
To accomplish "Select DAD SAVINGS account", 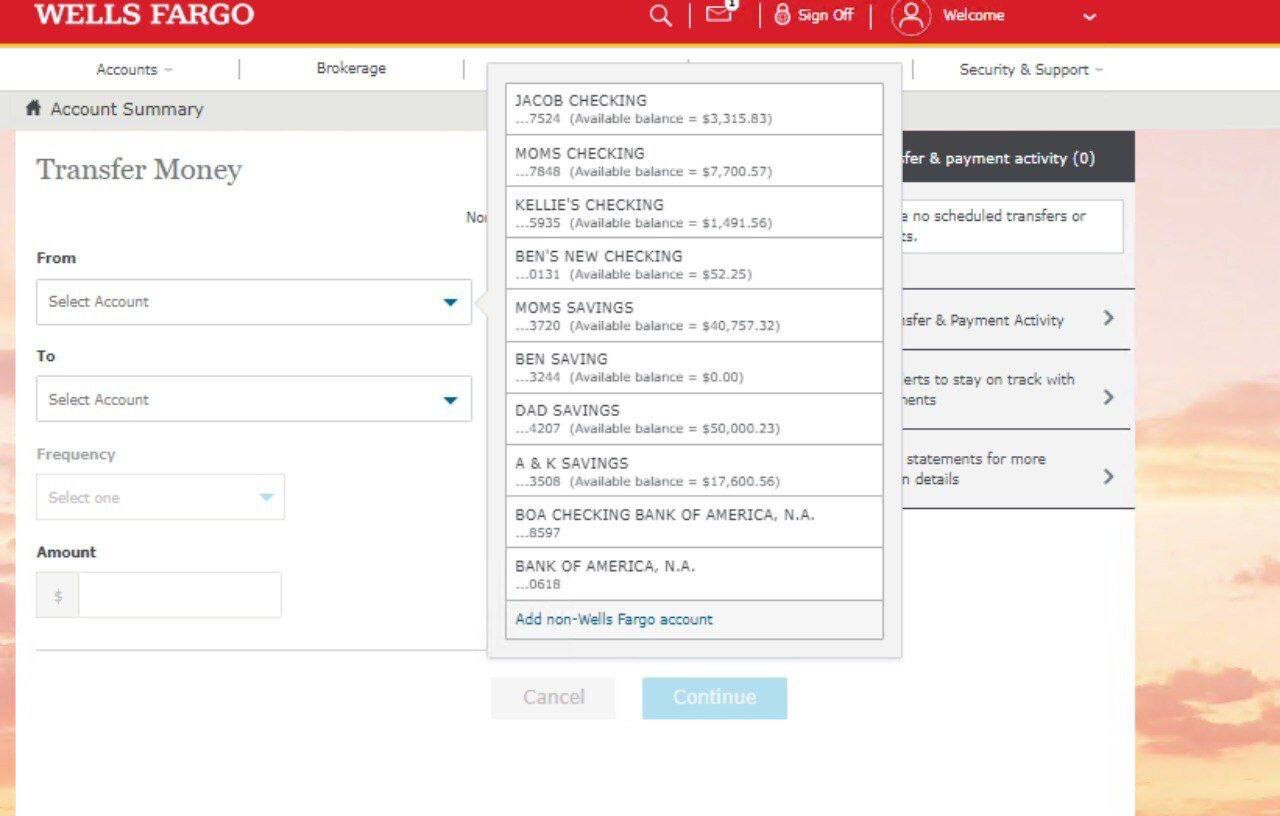I will [694, 419].
